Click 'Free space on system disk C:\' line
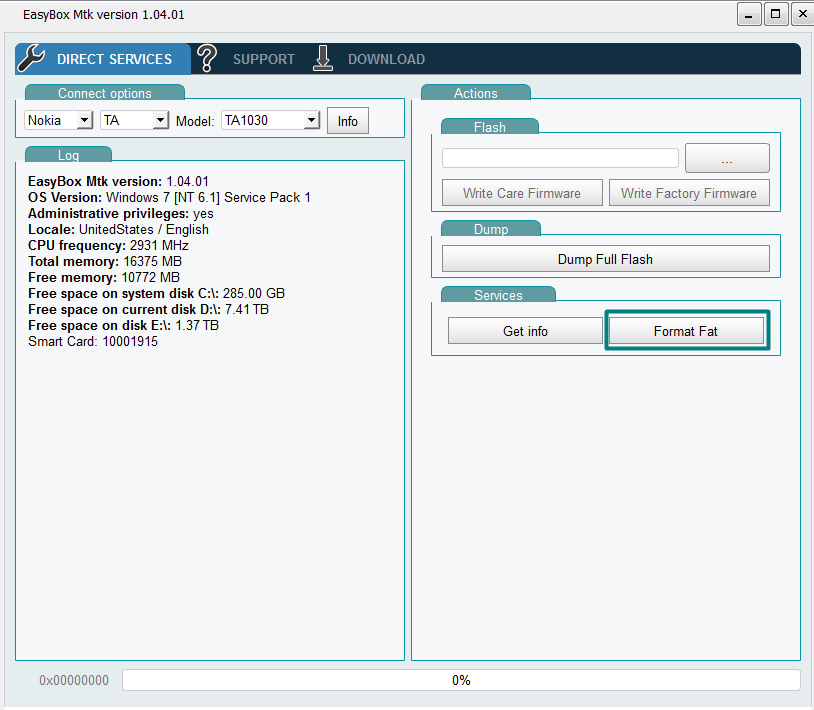Viewport: 814px width, 710px height. tap(156, 294)
